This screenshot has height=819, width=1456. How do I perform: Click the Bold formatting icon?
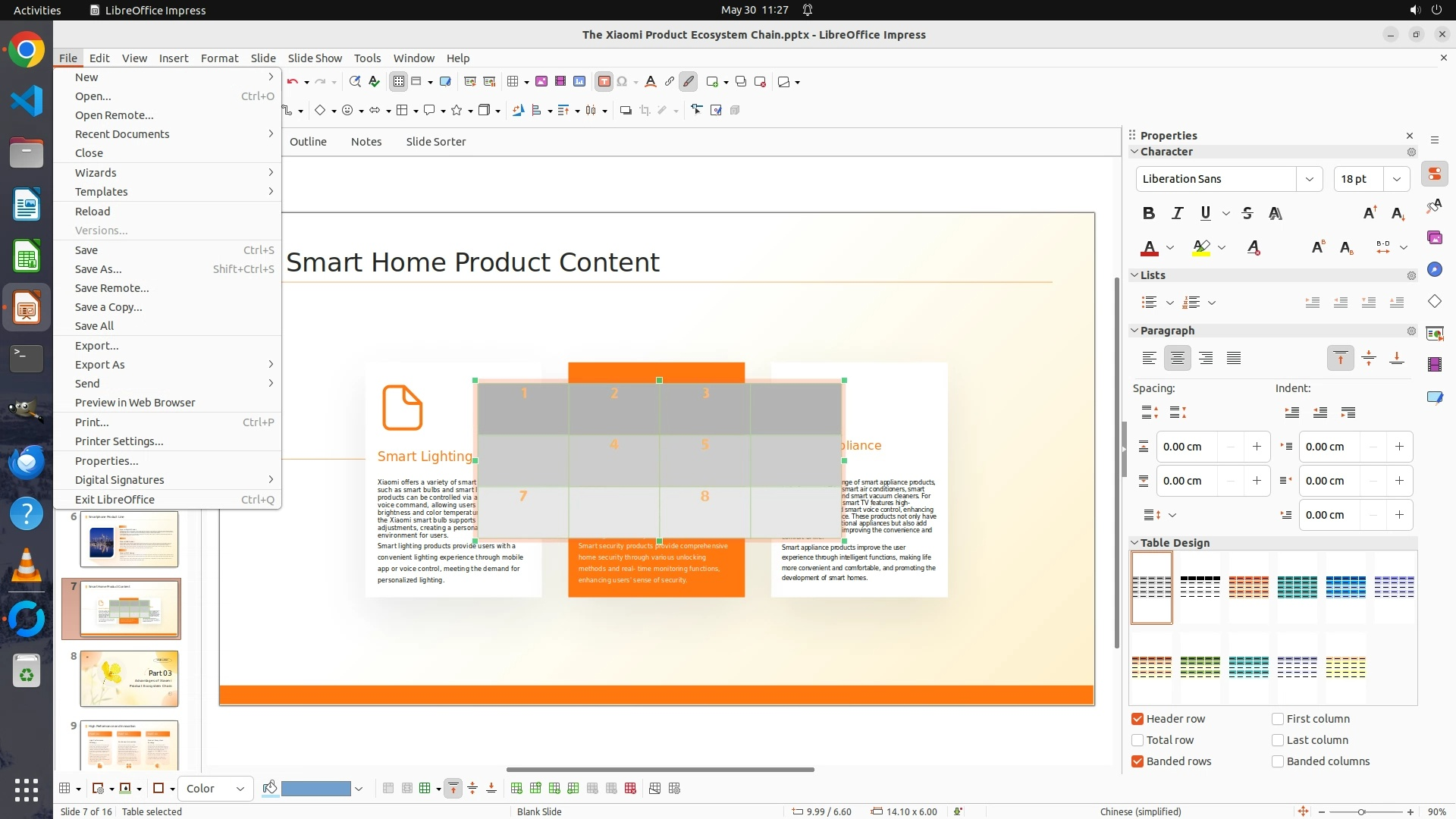(x=1149, y=213)
